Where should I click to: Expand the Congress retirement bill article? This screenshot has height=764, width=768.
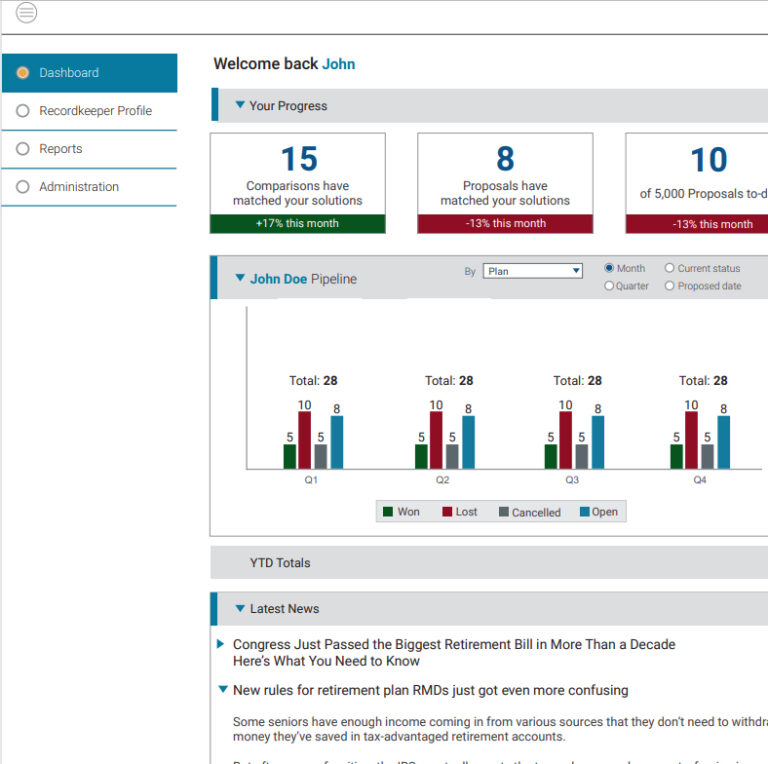click(221, 644)
